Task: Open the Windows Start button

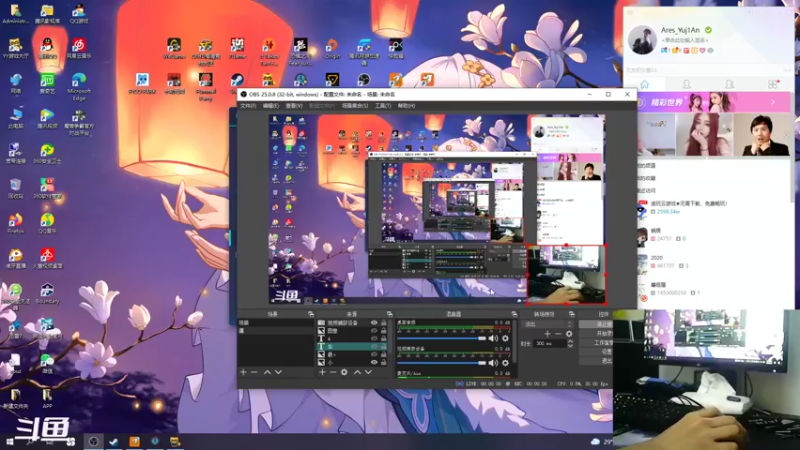Action: (x=9, y=441)
